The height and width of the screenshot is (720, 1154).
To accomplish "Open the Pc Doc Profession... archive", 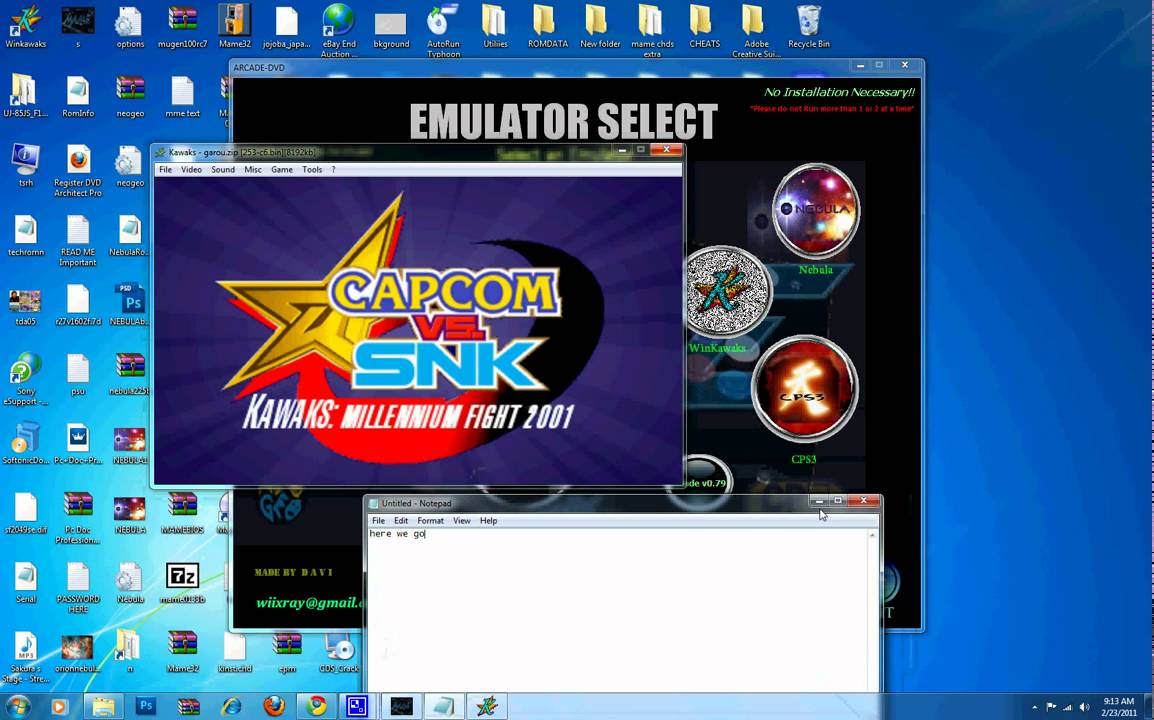I will pyautogui.click(x=77, y=518).
